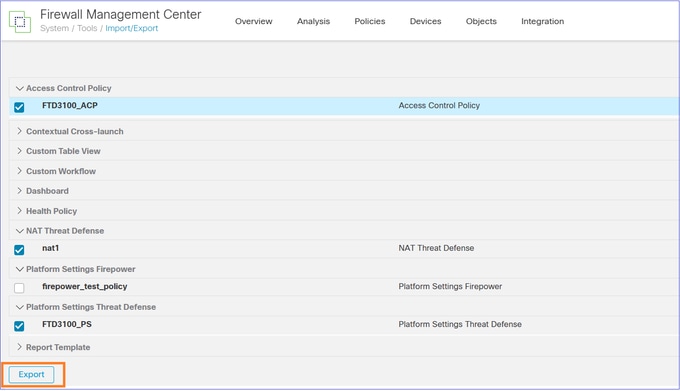The image size is (680, 391).
Task: Open the Analysis menu
Action: click(313, 21)
